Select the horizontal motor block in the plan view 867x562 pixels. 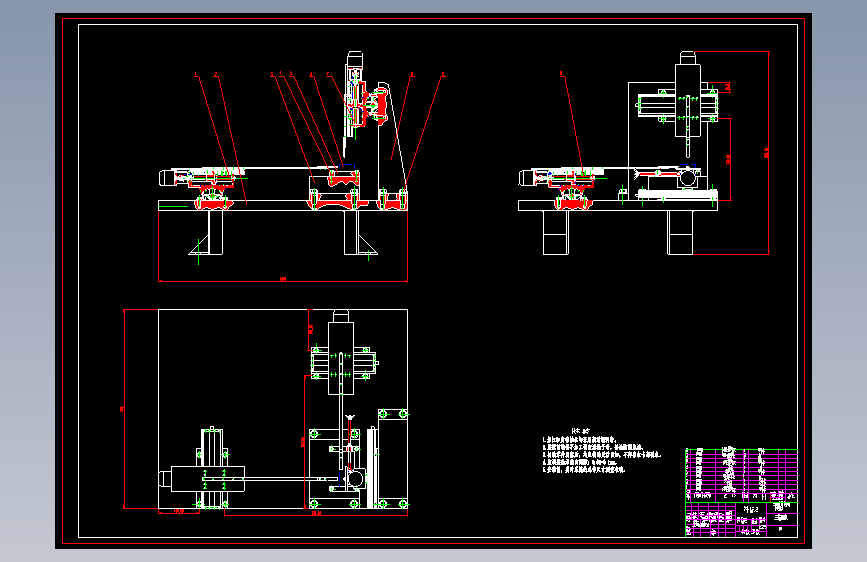(x=207, y=479)
